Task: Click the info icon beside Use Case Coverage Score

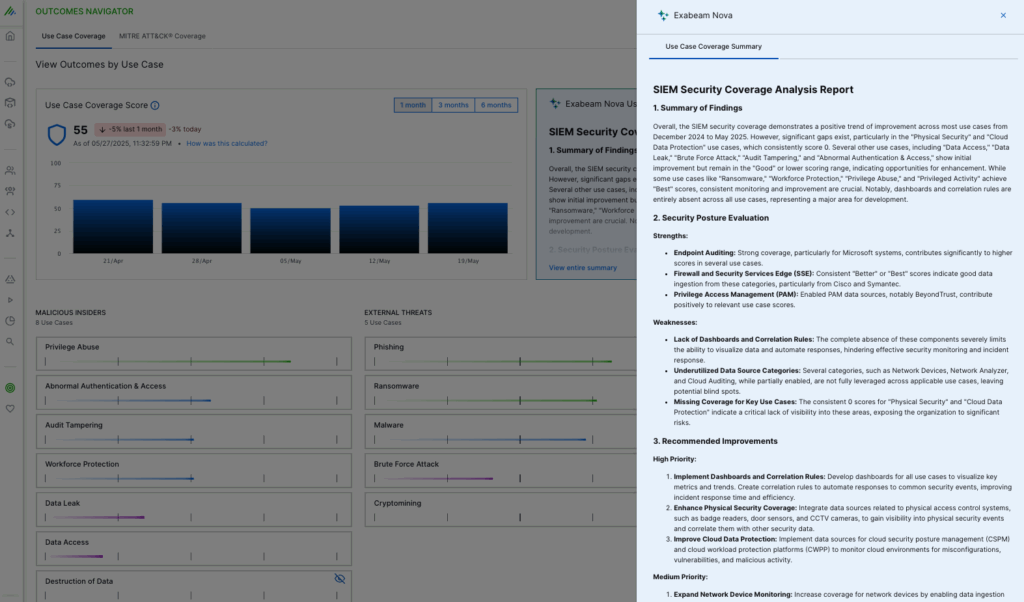Action: (x=155, y=105)
